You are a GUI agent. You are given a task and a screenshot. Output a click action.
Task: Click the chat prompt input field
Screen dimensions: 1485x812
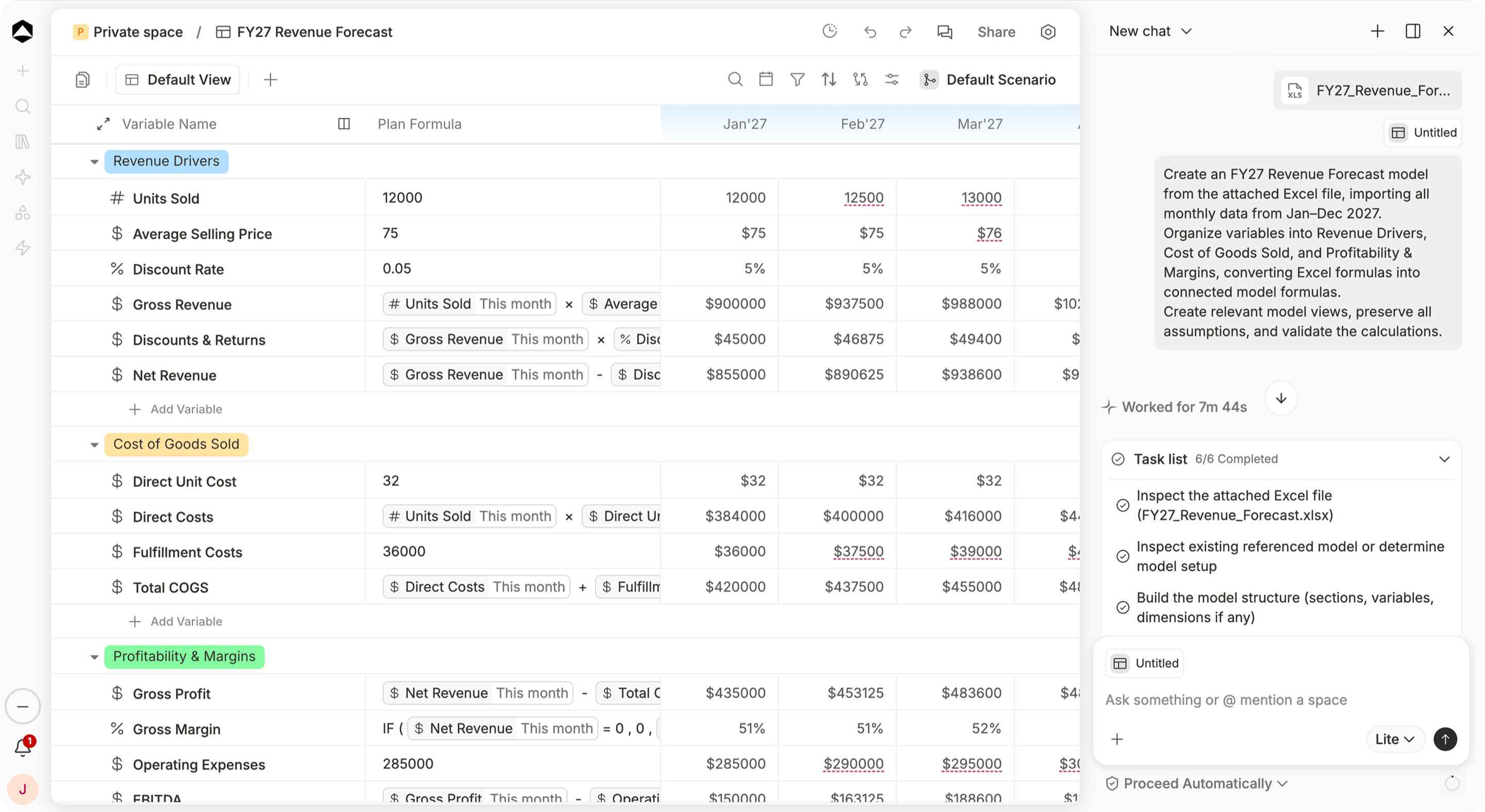click(x=1280, y=700)
